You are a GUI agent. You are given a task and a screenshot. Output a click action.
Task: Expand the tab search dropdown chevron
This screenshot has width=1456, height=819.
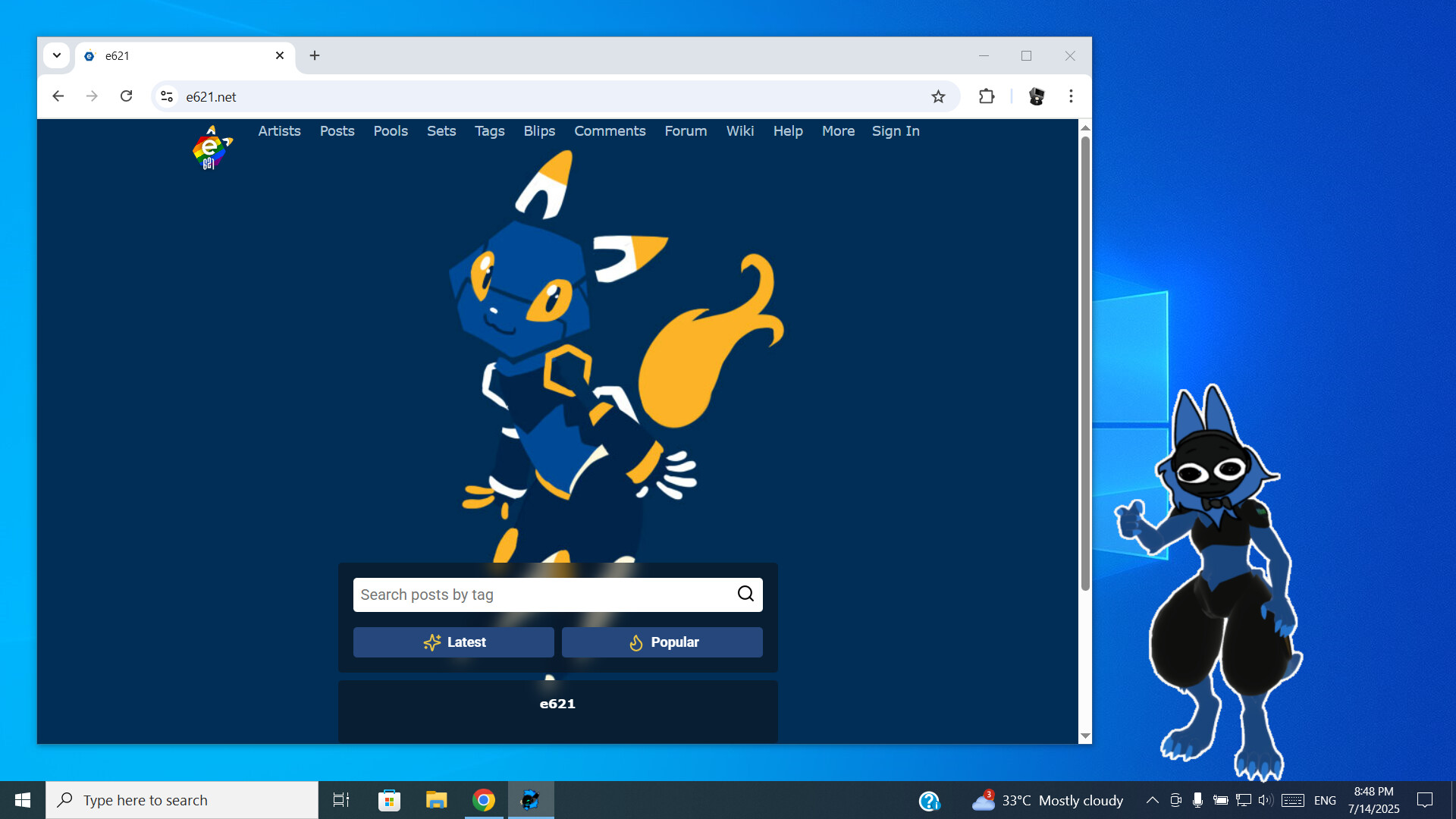tap(57, 55)
